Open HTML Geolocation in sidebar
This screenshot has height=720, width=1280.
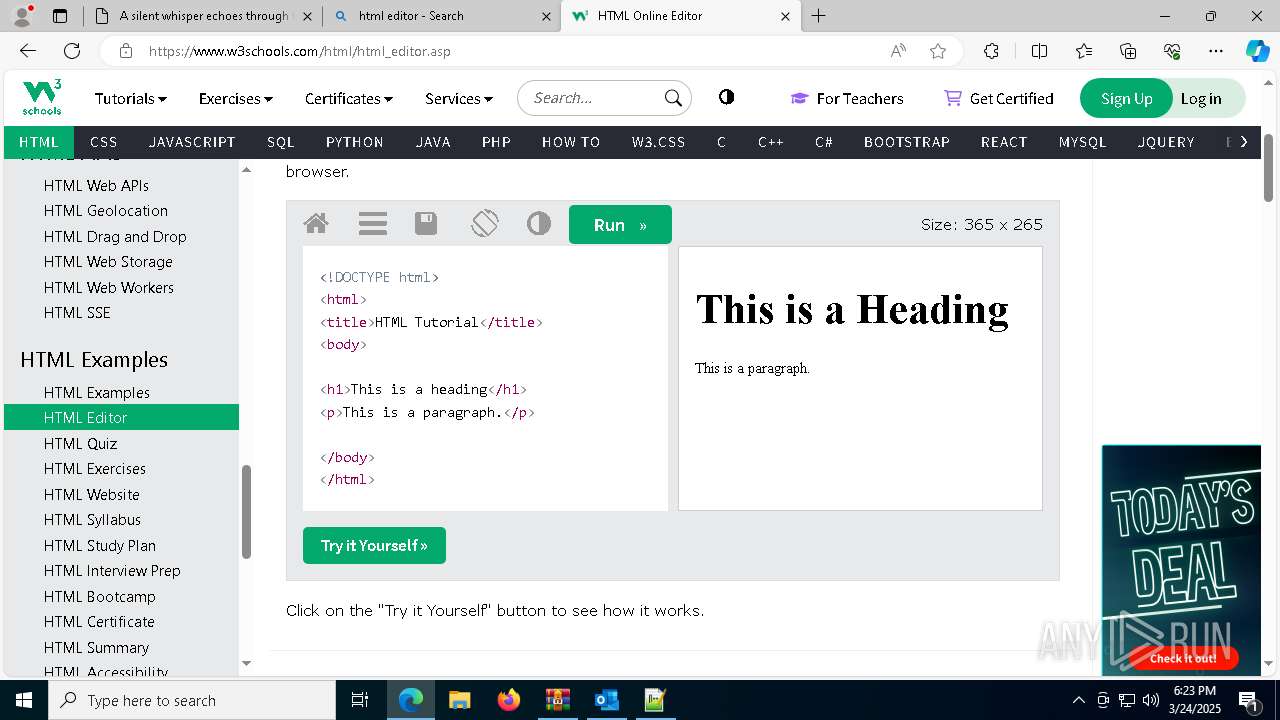pos(106,210)
